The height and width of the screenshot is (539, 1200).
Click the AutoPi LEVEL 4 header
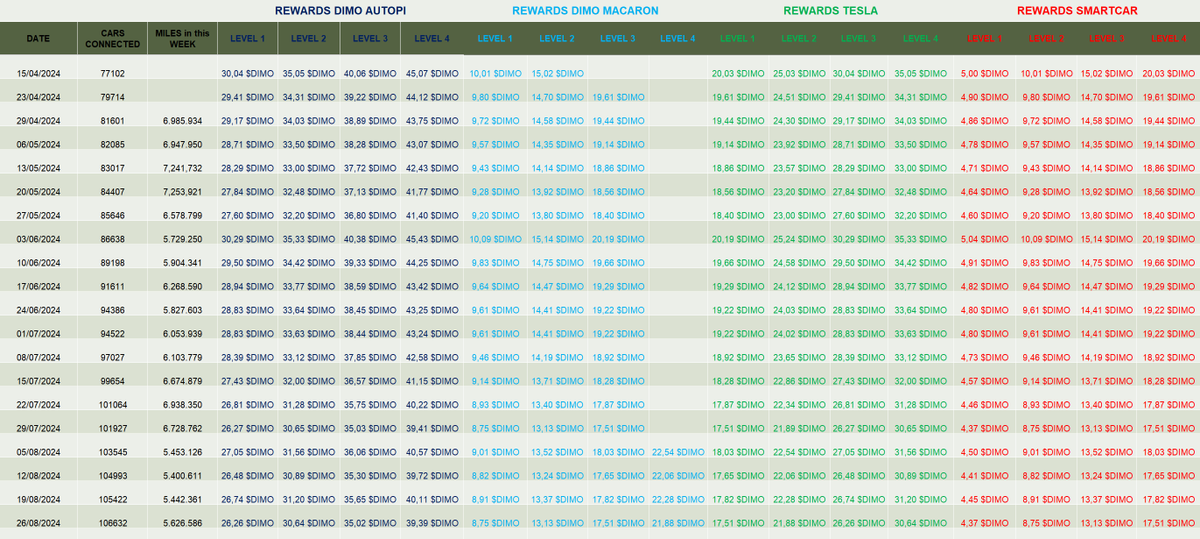[x=432, y=38]
